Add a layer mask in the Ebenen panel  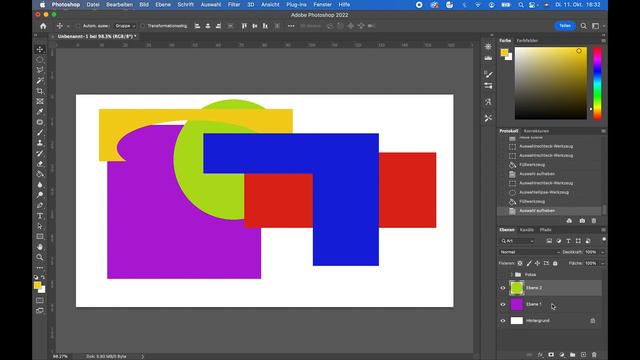(x=551, y=355)
